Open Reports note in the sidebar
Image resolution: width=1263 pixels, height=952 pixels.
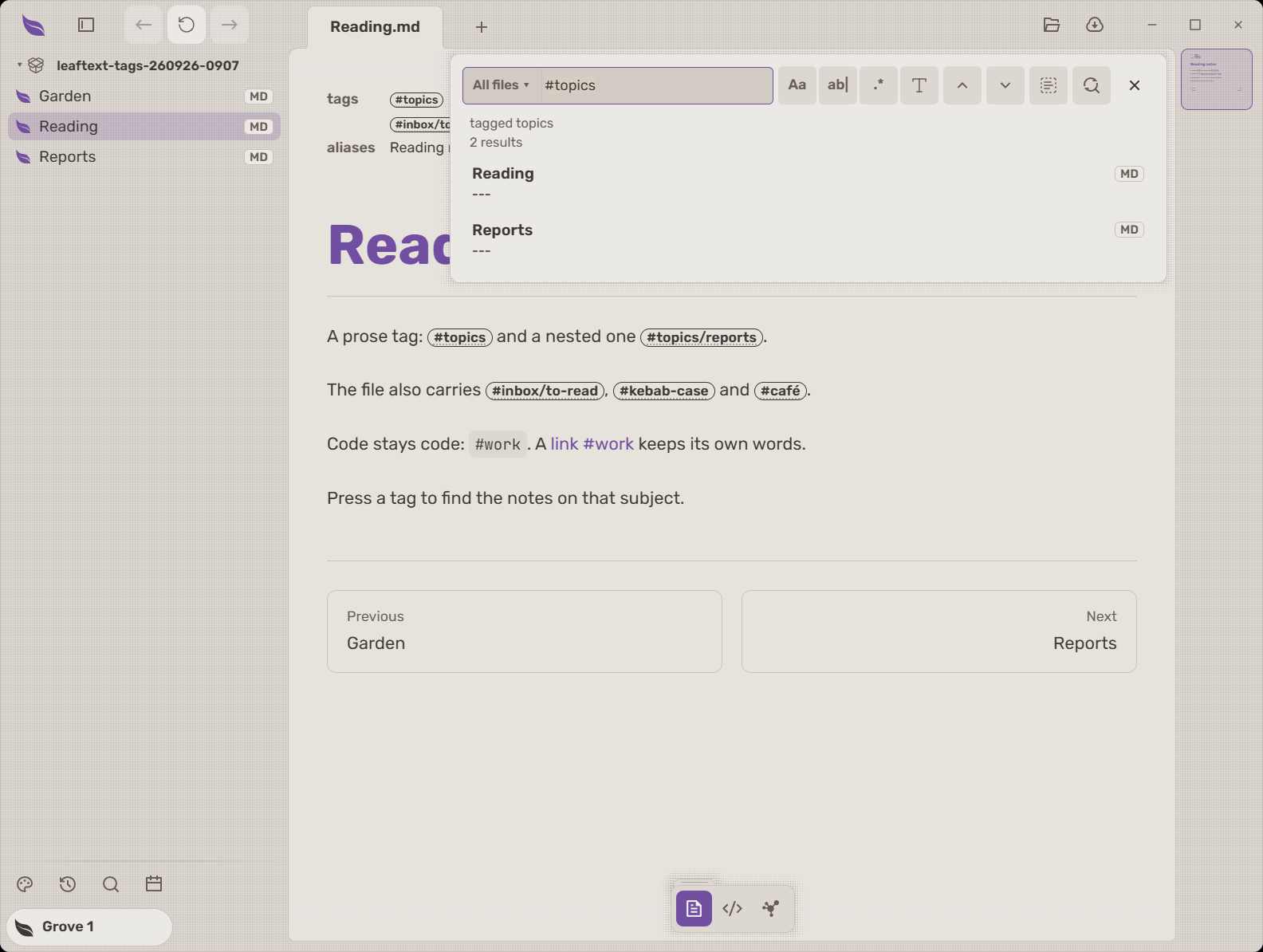pyautogui.click(x=144, y=156)
